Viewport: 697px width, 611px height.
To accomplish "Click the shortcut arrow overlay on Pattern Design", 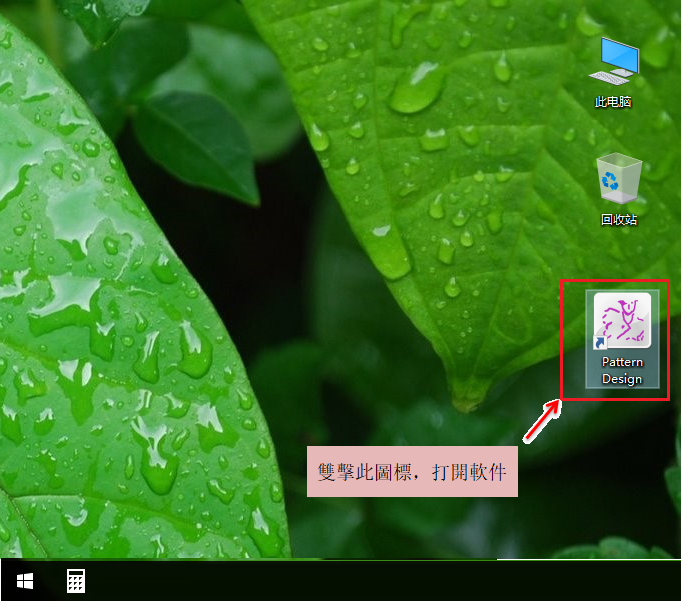I will (601, 342).
